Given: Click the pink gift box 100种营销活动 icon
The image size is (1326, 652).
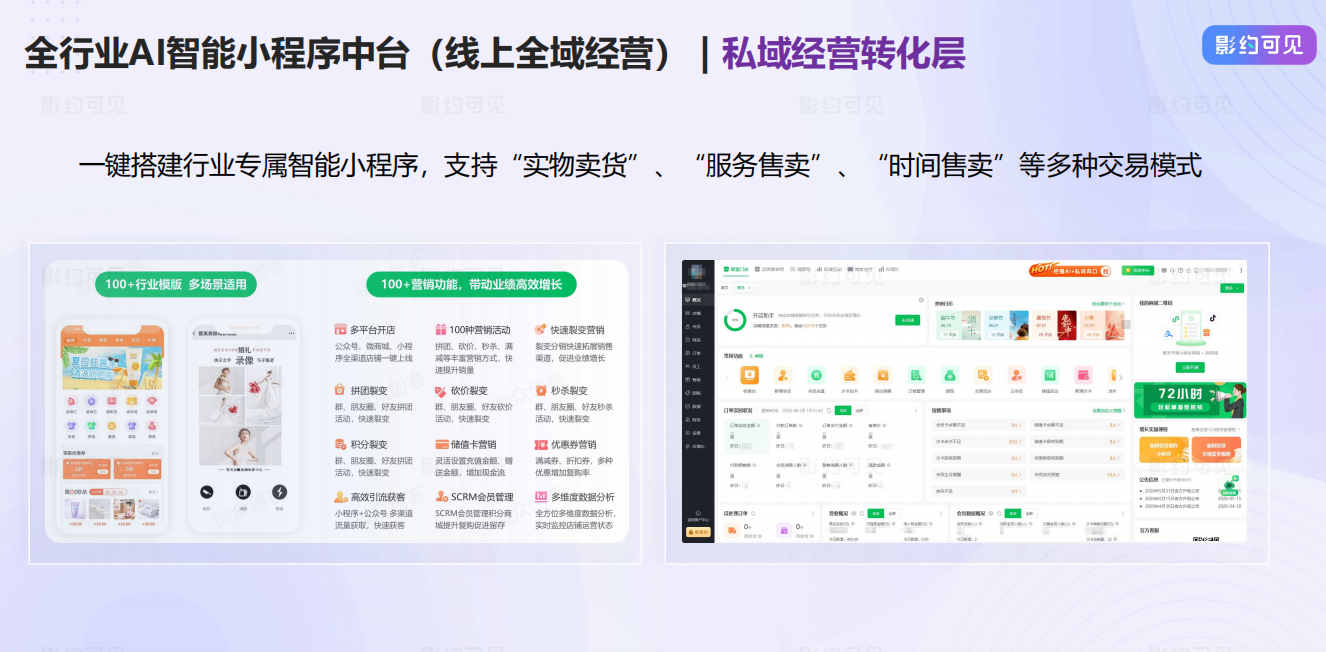Looking at the screenshot, I should coord(441,329).
